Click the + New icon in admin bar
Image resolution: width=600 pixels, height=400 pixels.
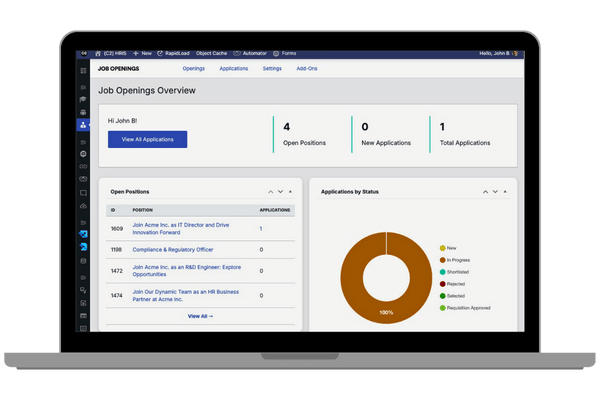[x=136, y=53]
